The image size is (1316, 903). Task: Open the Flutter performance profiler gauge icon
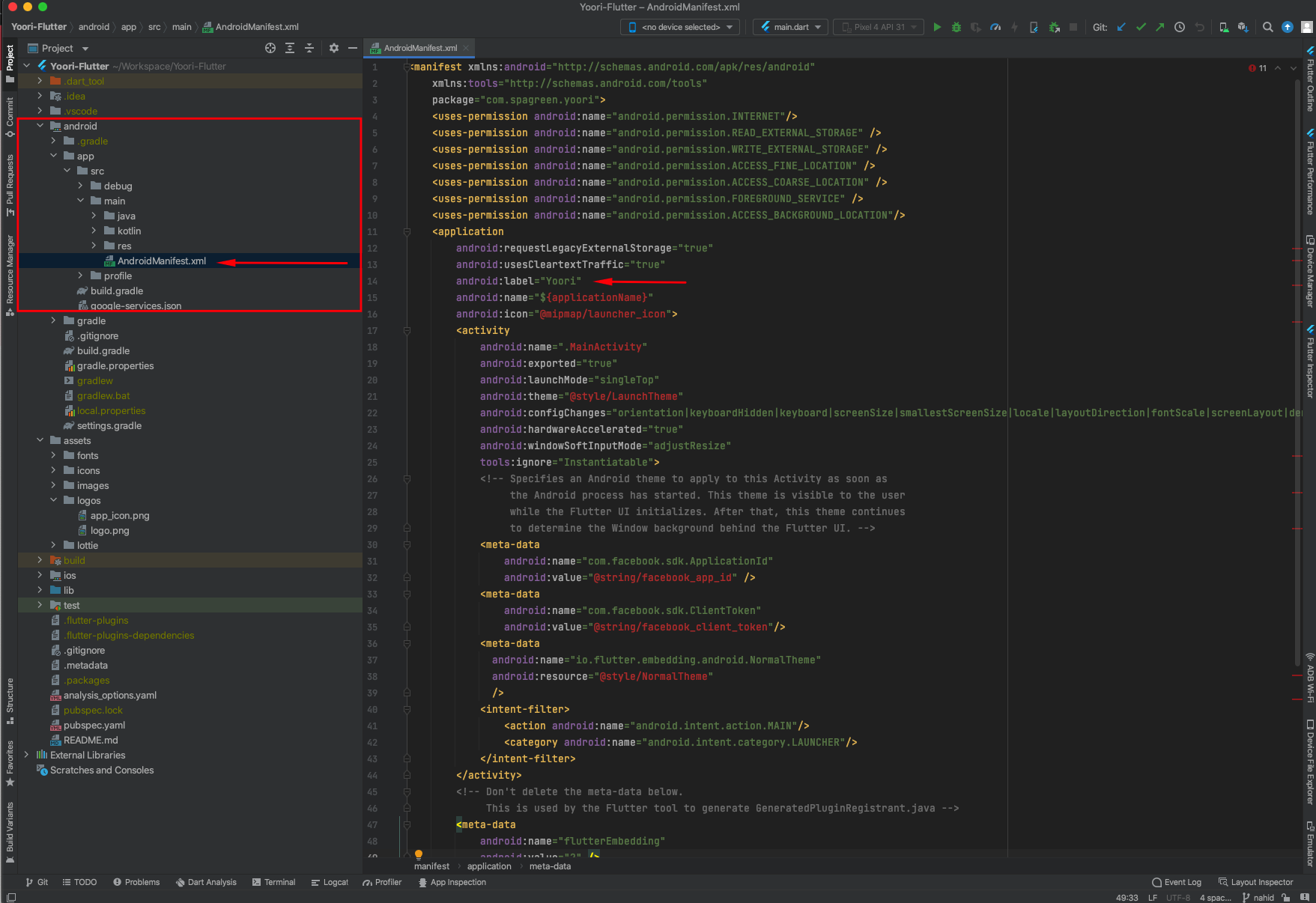click(995, 27)
